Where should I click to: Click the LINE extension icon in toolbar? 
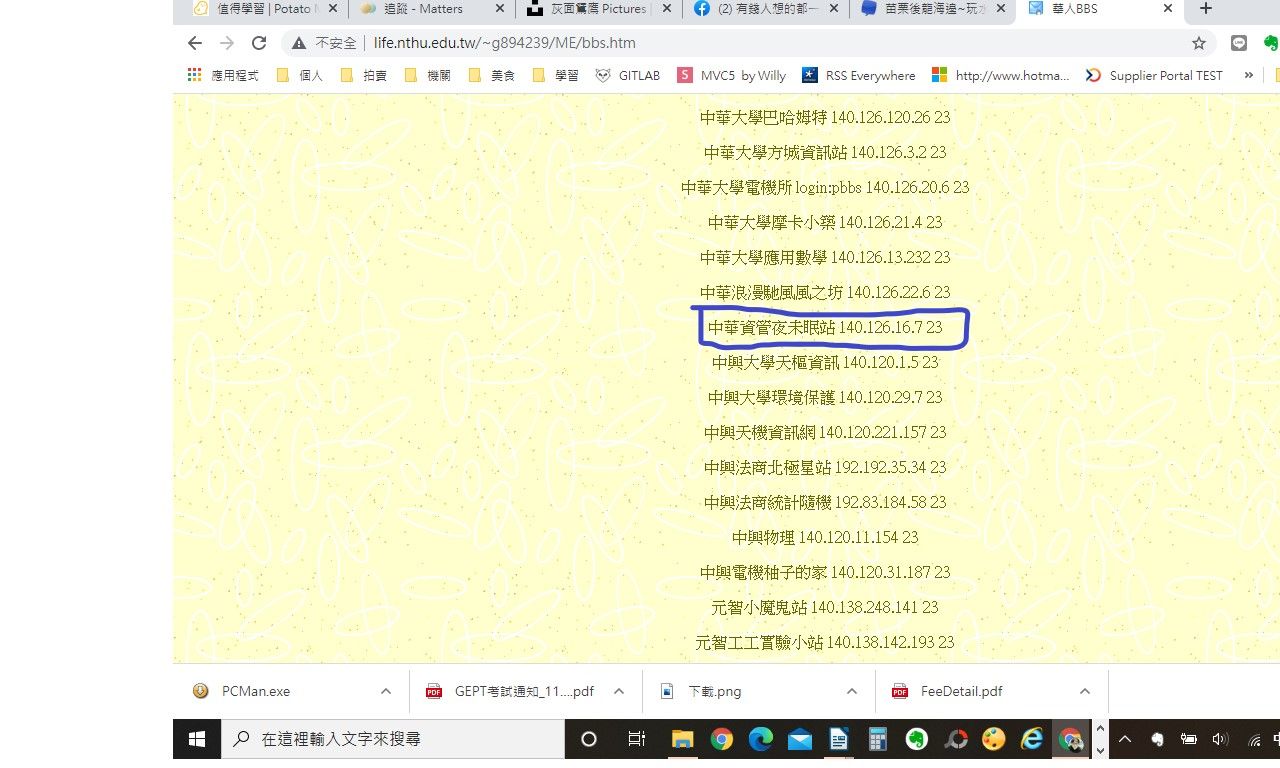click(1240, 43)
